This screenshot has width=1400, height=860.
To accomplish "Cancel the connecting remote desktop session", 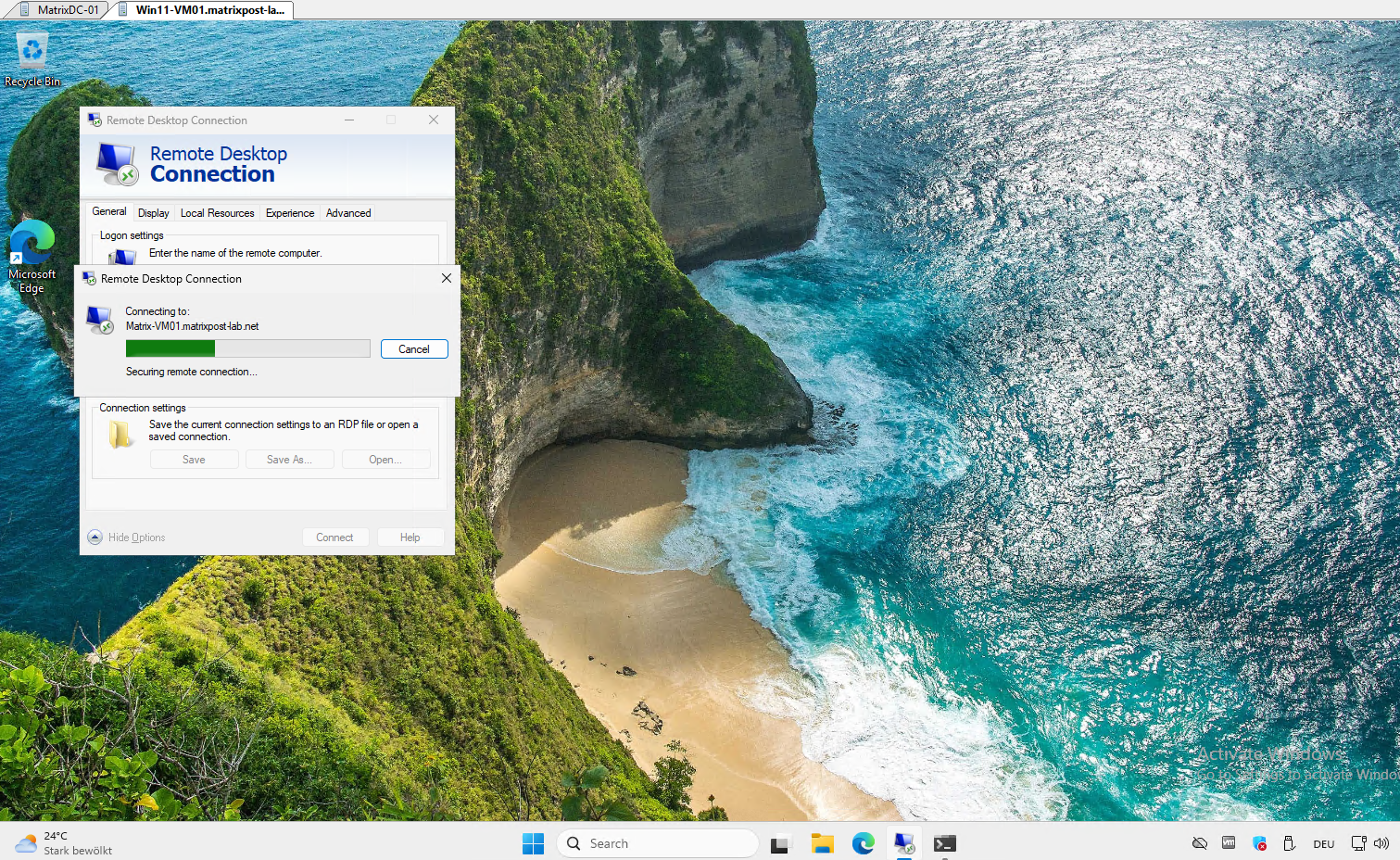I will (x=414, y=349).
